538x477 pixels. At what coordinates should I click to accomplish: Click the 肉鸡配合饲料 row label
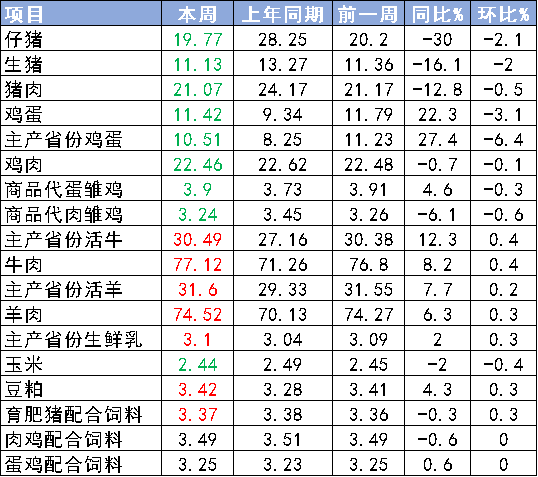click(63, 440)
